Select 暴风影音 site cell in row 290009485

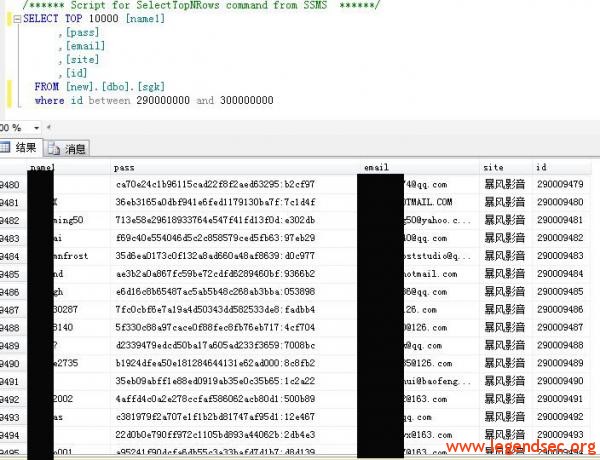pos(504,292)
